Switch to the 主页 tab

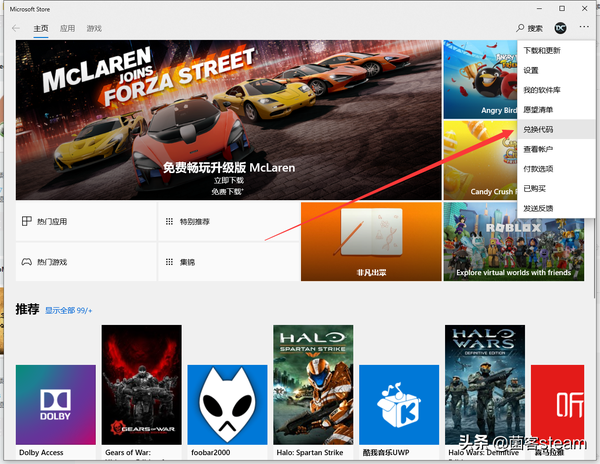[x=41, y=28]
